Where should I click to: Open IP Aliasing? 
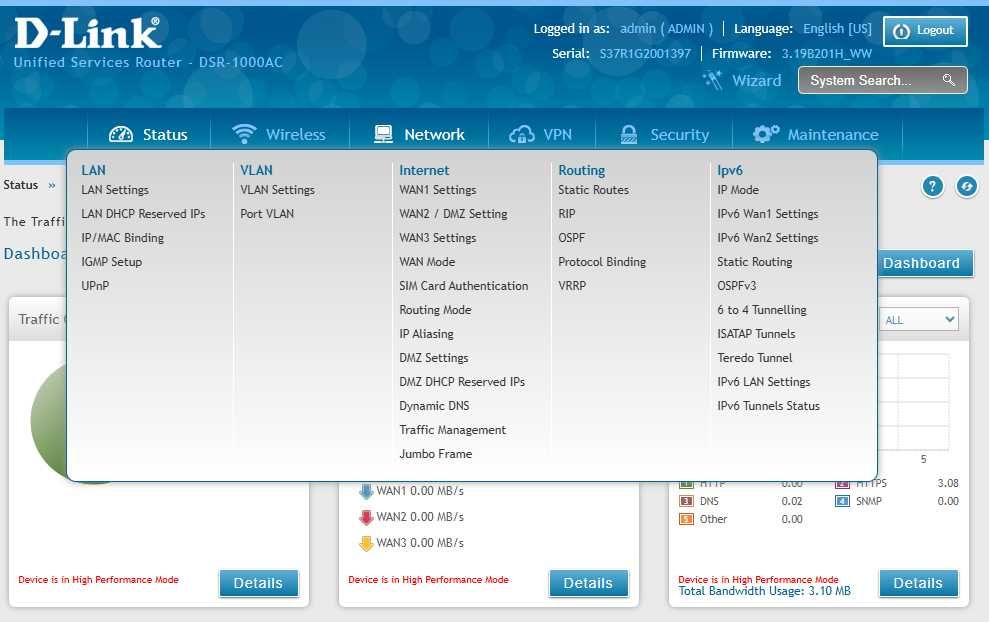tap(426, 334)
